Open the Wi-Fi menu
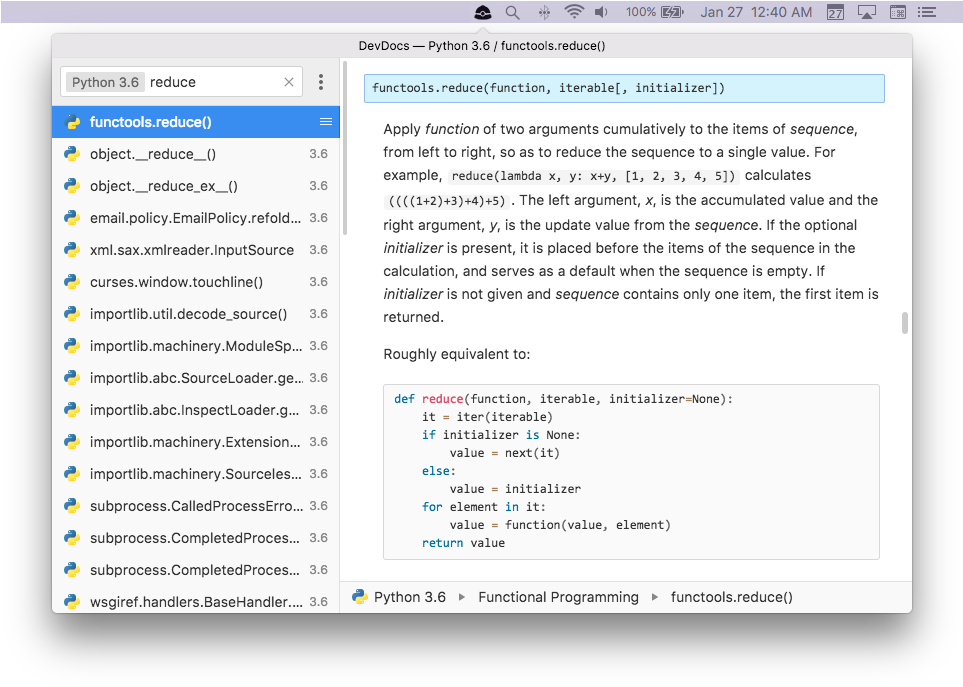Screen dimensions: 963x687 [x=574, y=12]
